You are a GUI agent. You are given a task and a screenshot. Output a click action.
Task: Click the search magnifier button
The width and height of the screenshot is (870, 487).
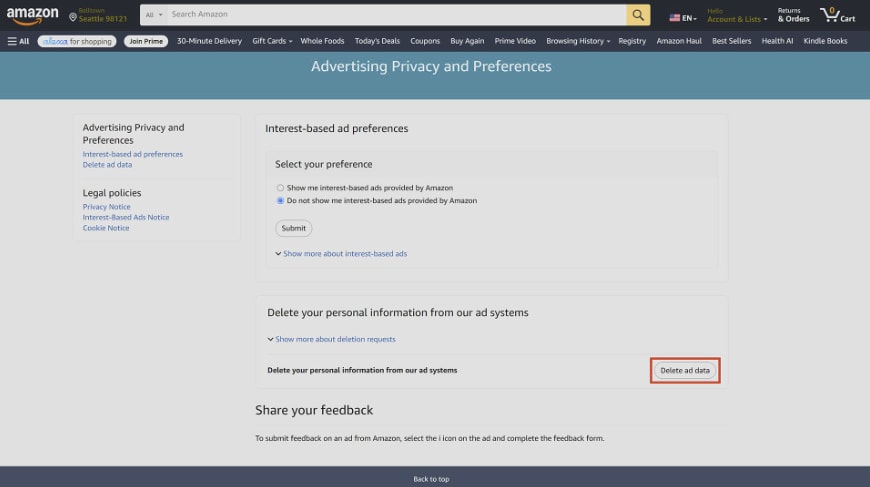click(x=638, y=15)
